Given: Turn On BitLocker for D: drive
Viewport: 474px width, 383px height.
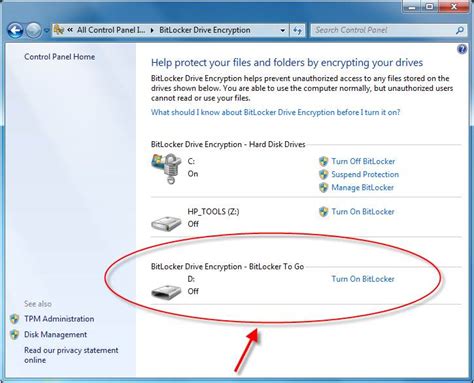Looking at the screenshot, I should pyautogui.click(x=363, y=279).
